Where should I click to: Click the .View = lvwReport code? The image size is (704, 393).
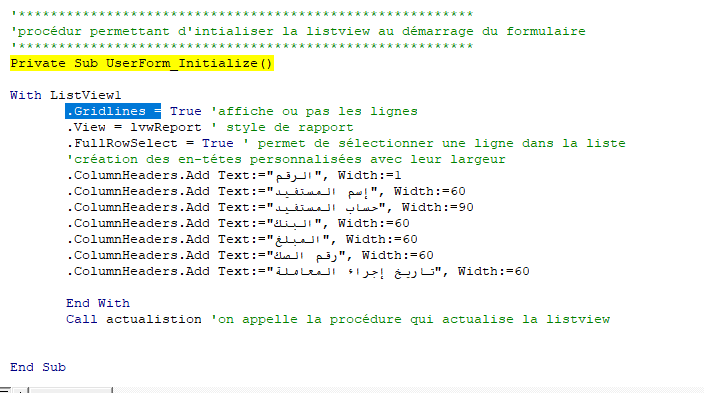point(134,128)
